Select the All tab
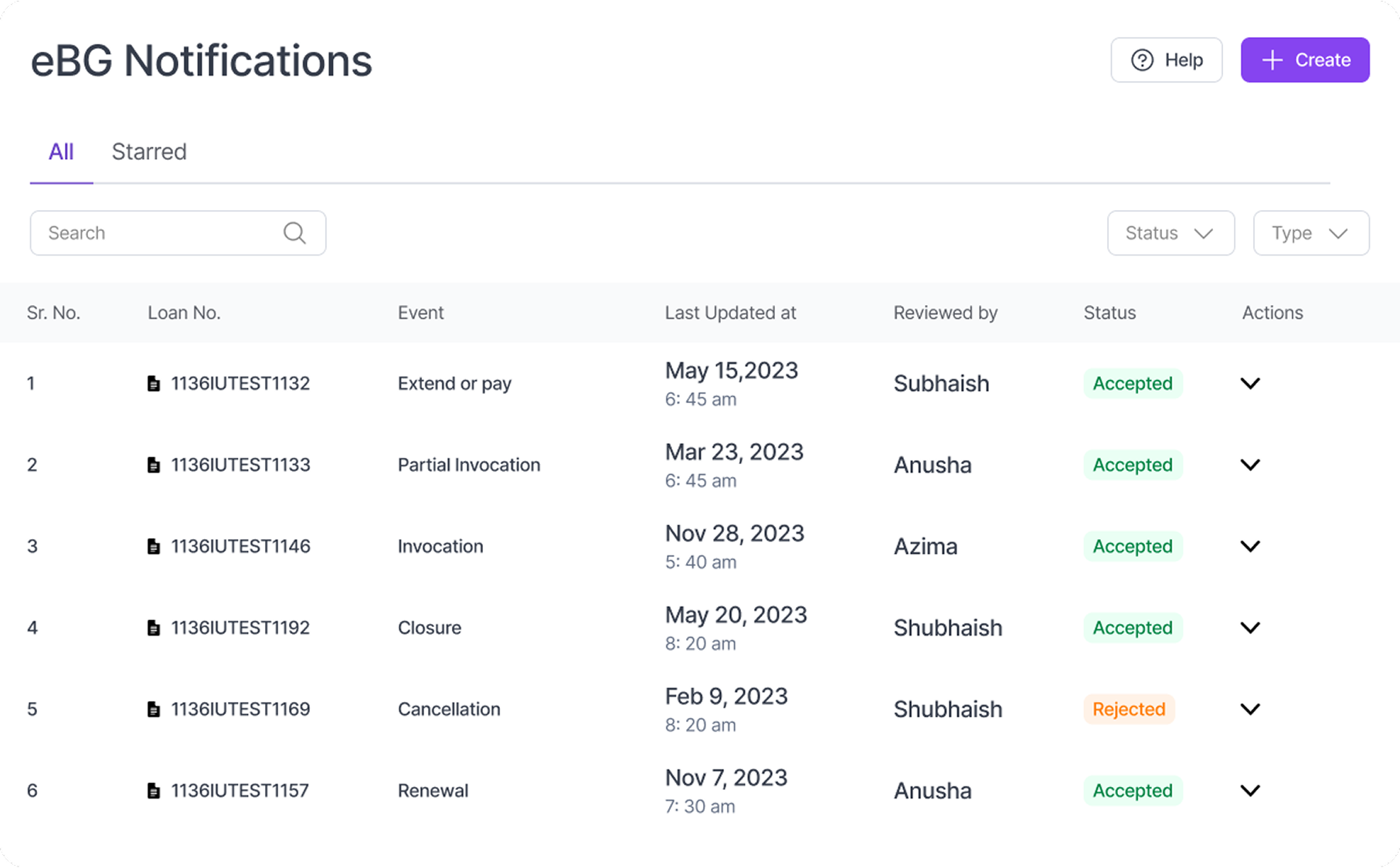 [61, 152]
